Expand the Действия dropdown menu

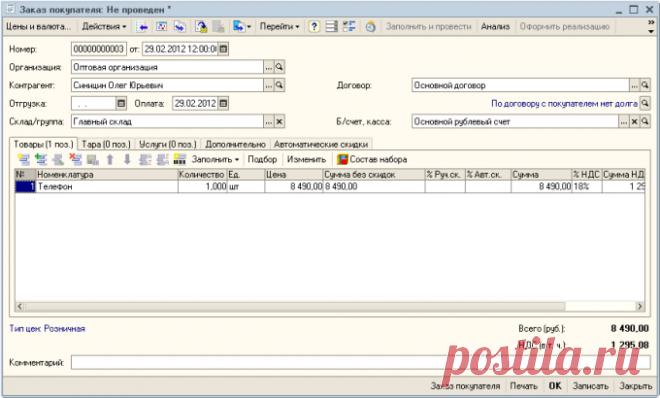pyautogui.click(x=104, y=27)
